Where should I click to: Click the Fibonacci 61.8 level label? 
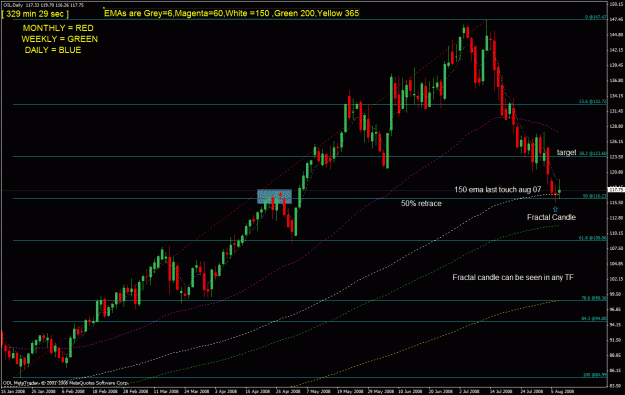click(593, 238)
